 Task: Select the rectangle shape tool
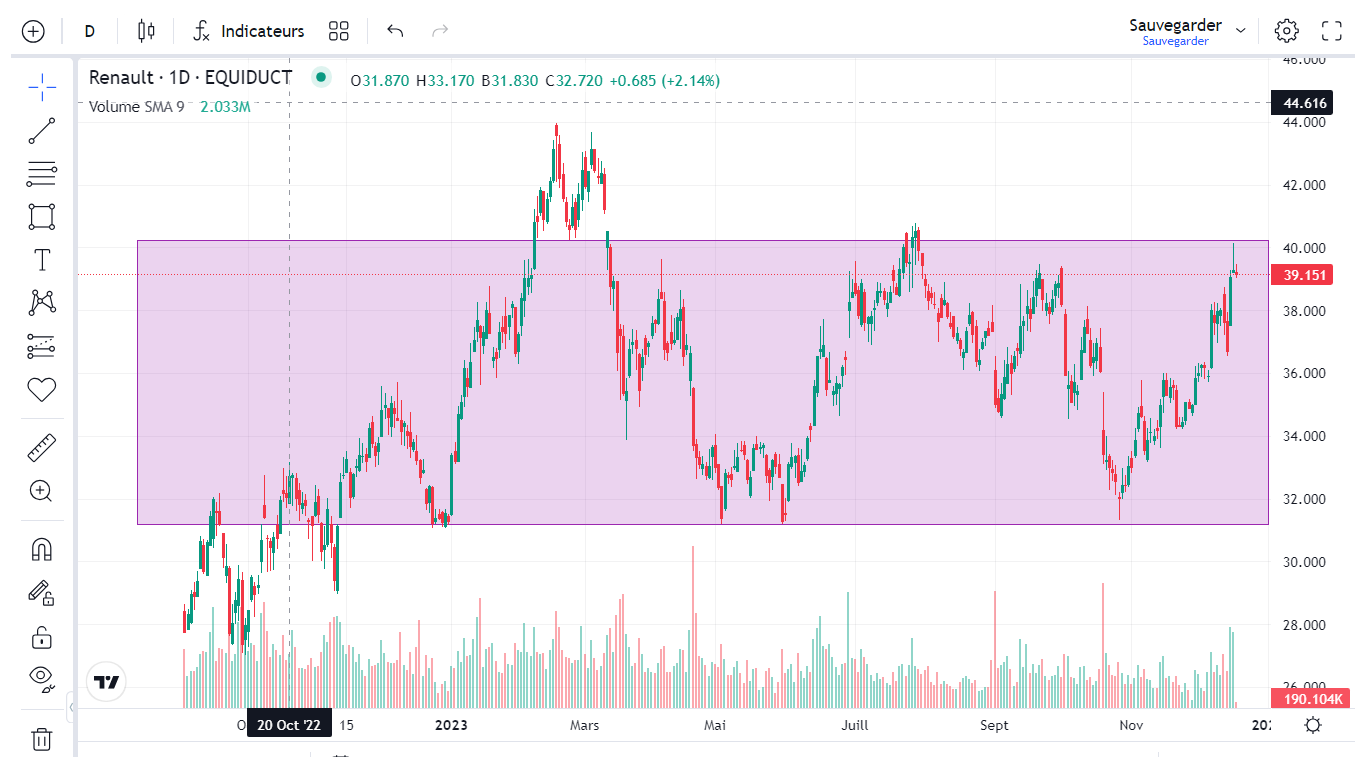[41, 217]
